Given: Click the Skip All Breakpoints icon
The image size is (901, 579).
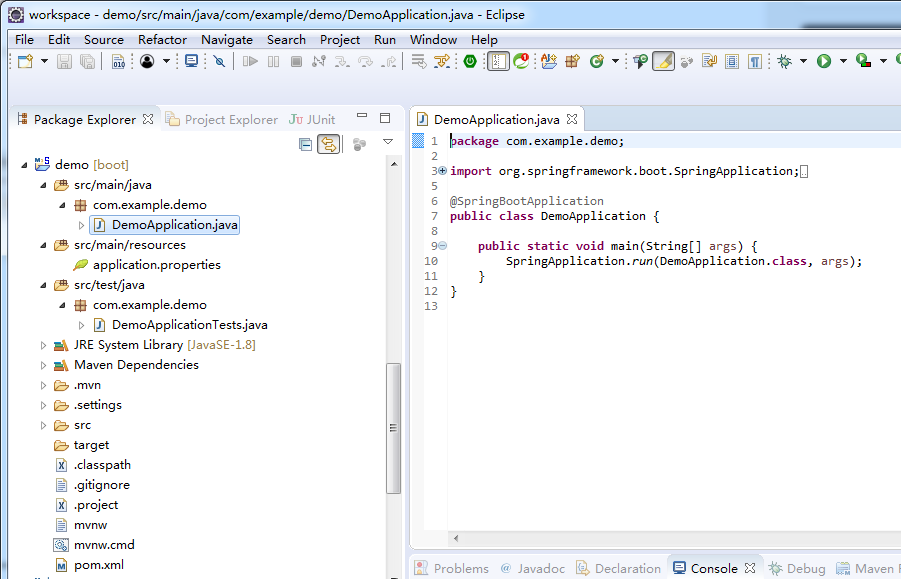Looking at the screenshot, I should pyautogui.click(x=219, y=62).
